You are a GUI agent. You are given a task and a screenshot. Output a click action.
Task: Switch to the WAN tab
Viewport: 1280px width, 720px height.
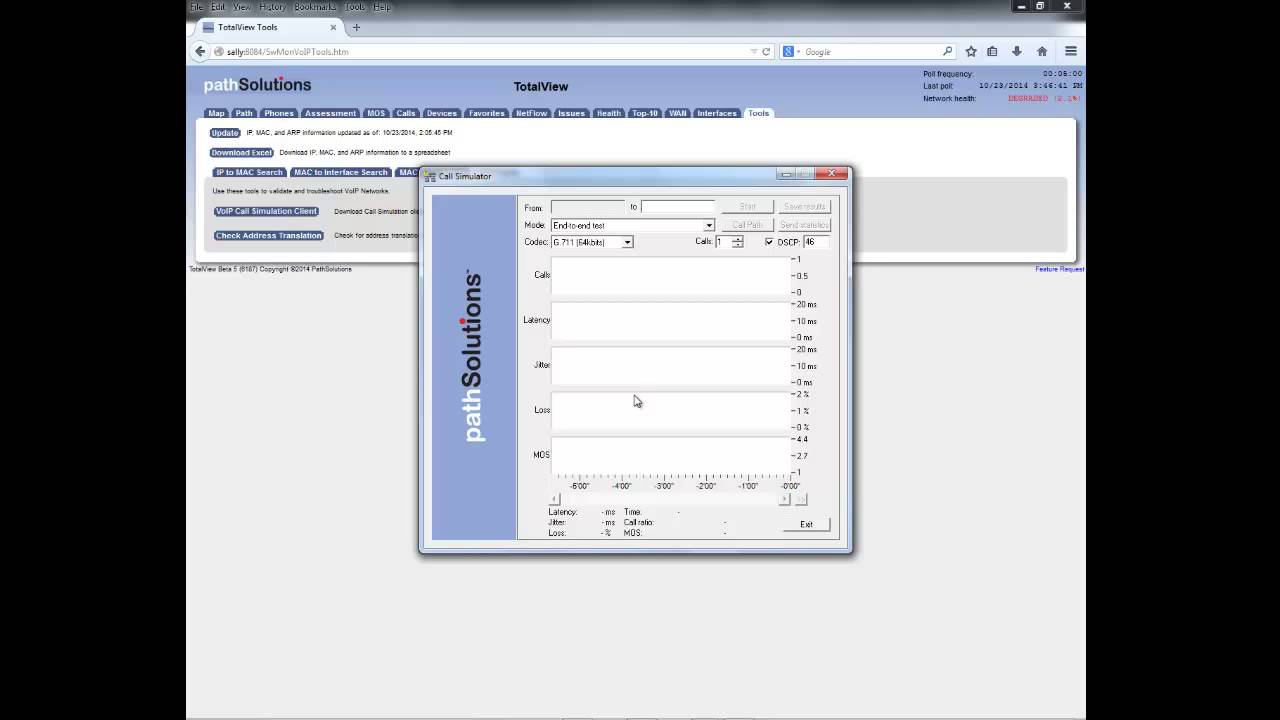[x=678, y=113]
